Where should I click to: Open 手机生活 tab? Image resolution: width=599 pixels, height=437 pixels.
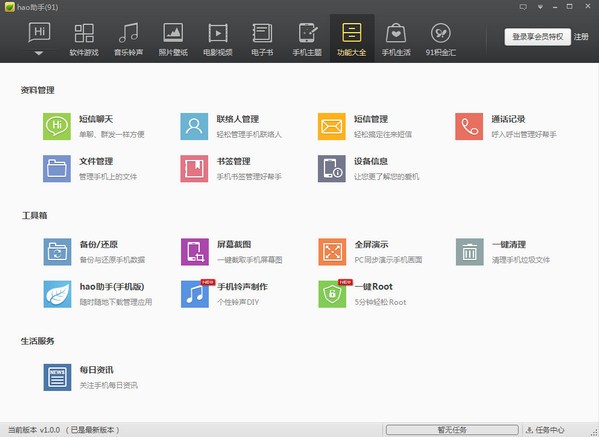tap(396, 39)
